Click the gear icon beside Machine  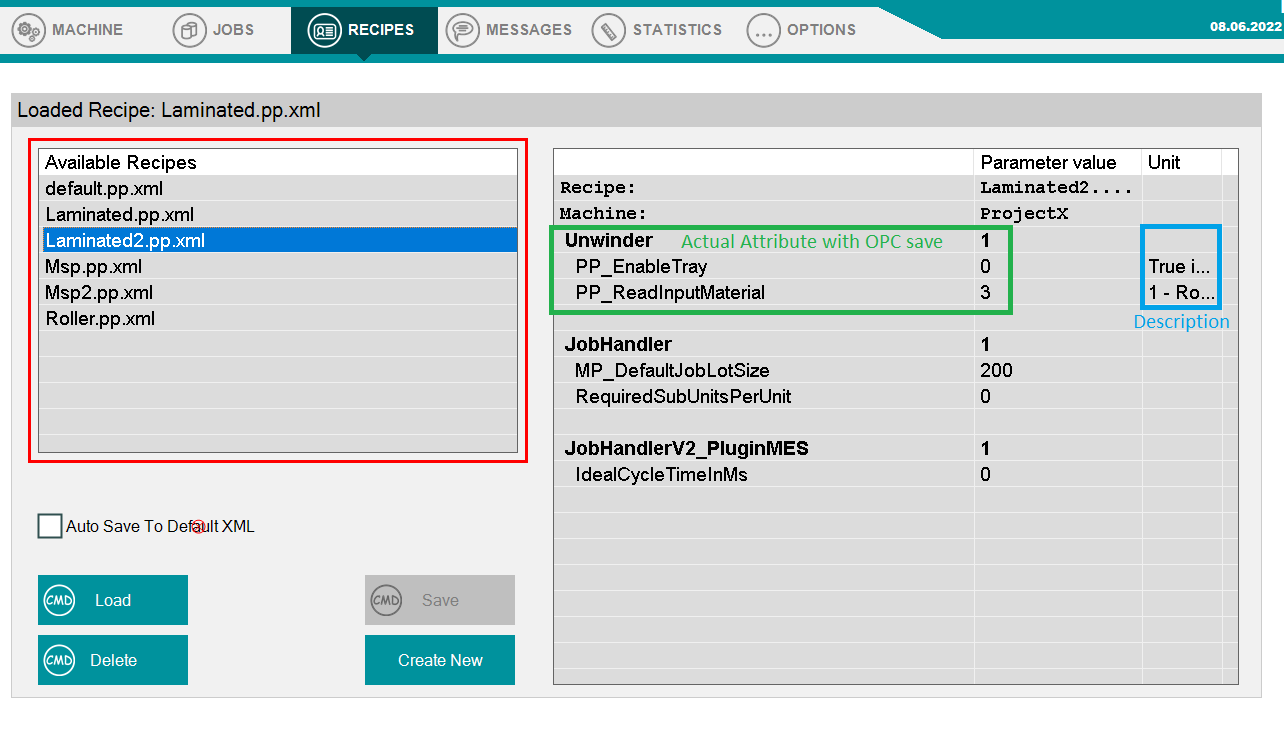30,30
